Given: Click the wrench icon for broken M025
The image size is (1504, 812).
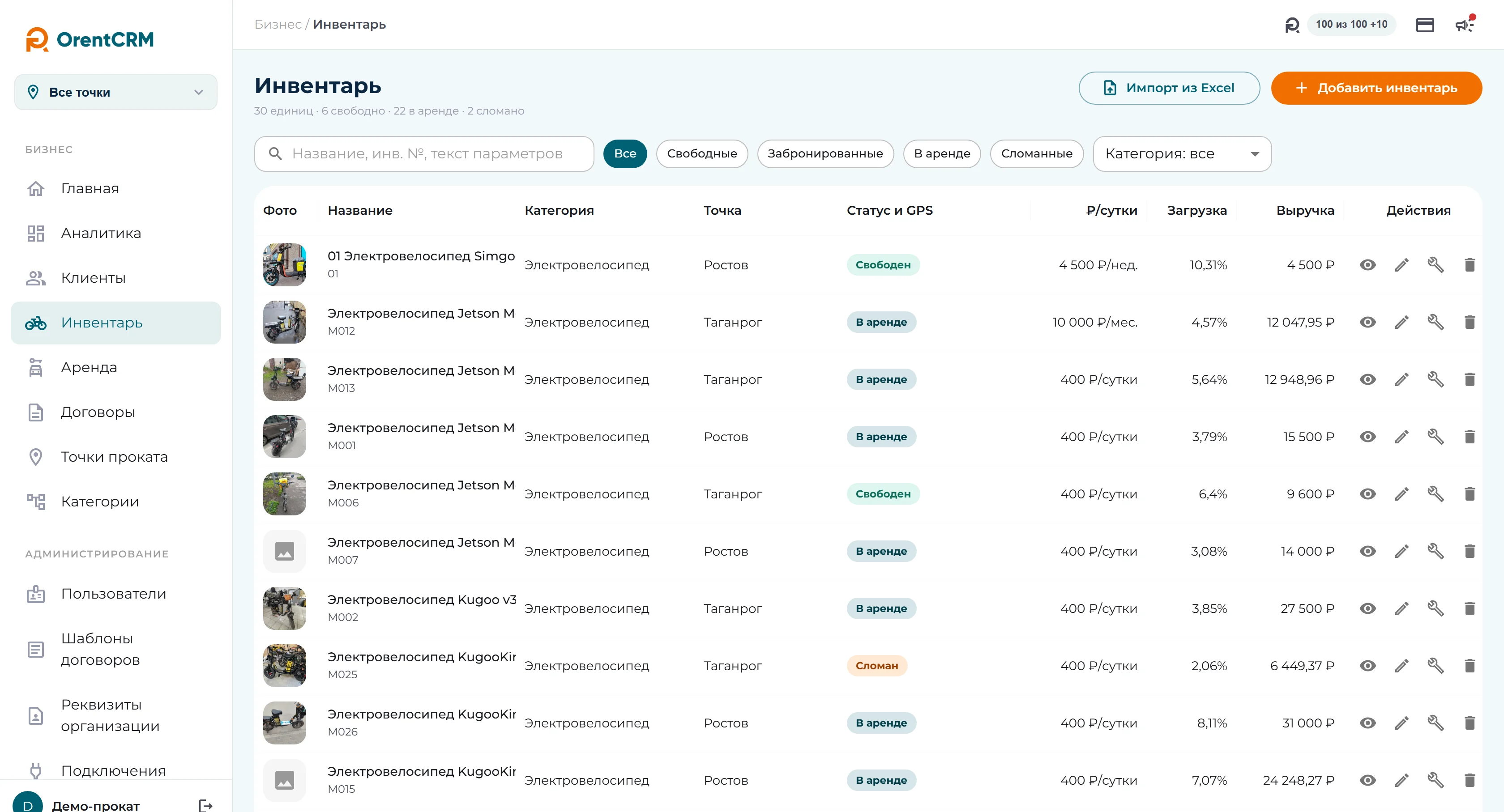Looking at the screenshot, I should pyautogui.click(x=1436, y=666).
